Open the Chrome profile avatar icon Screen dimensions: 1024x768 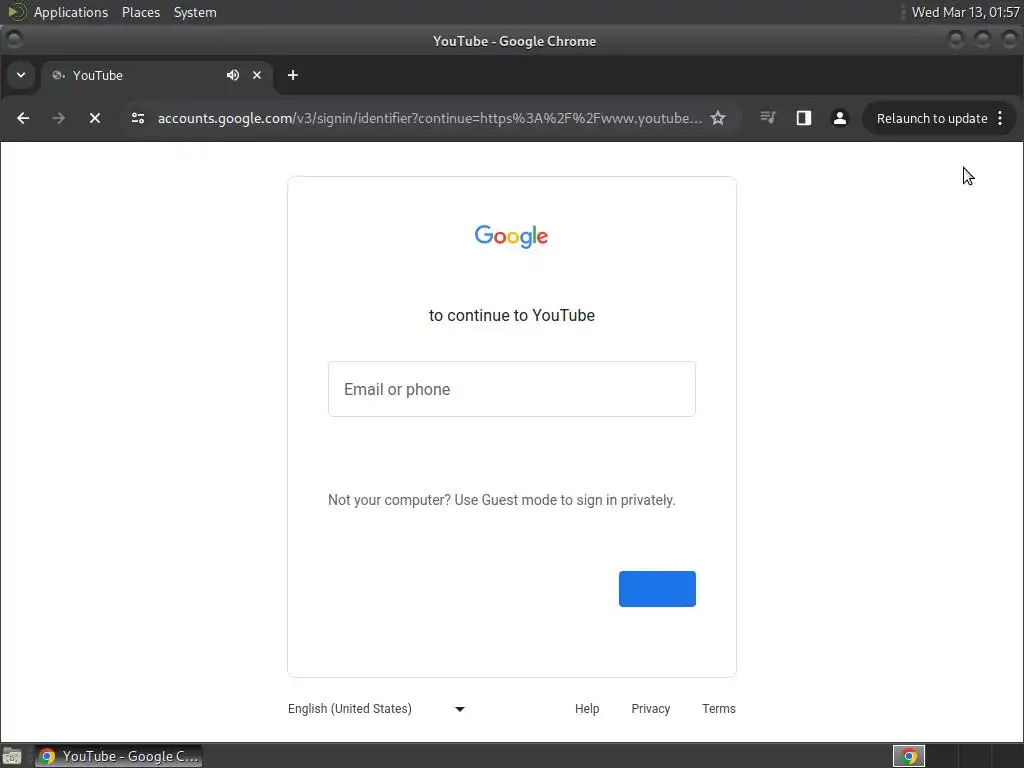840,118
